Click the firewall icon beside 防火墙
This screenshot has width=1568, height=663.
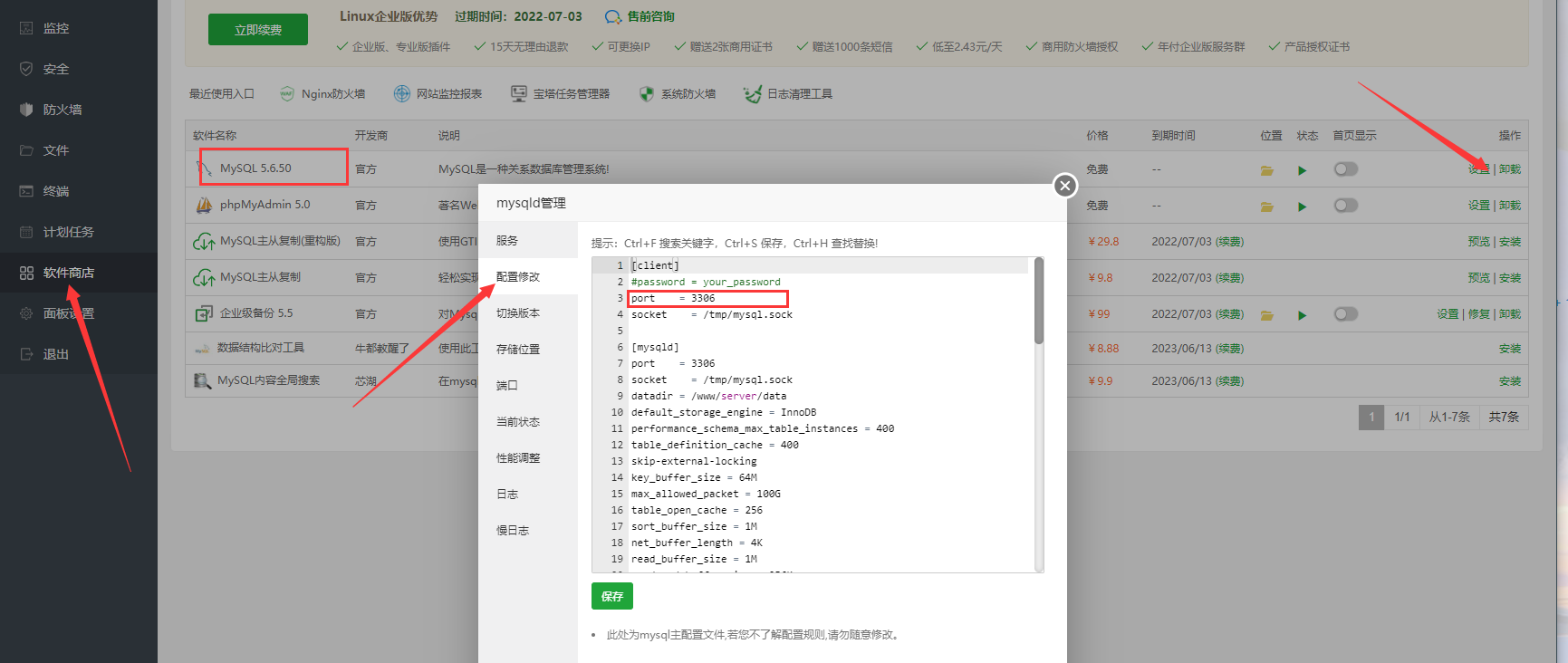(26, 110)
